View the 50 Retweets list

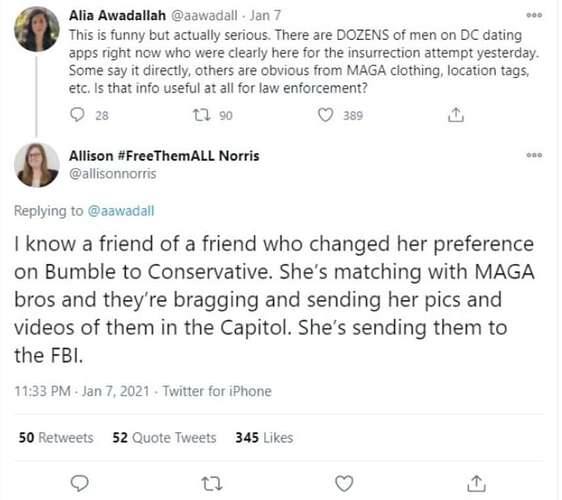56,438
